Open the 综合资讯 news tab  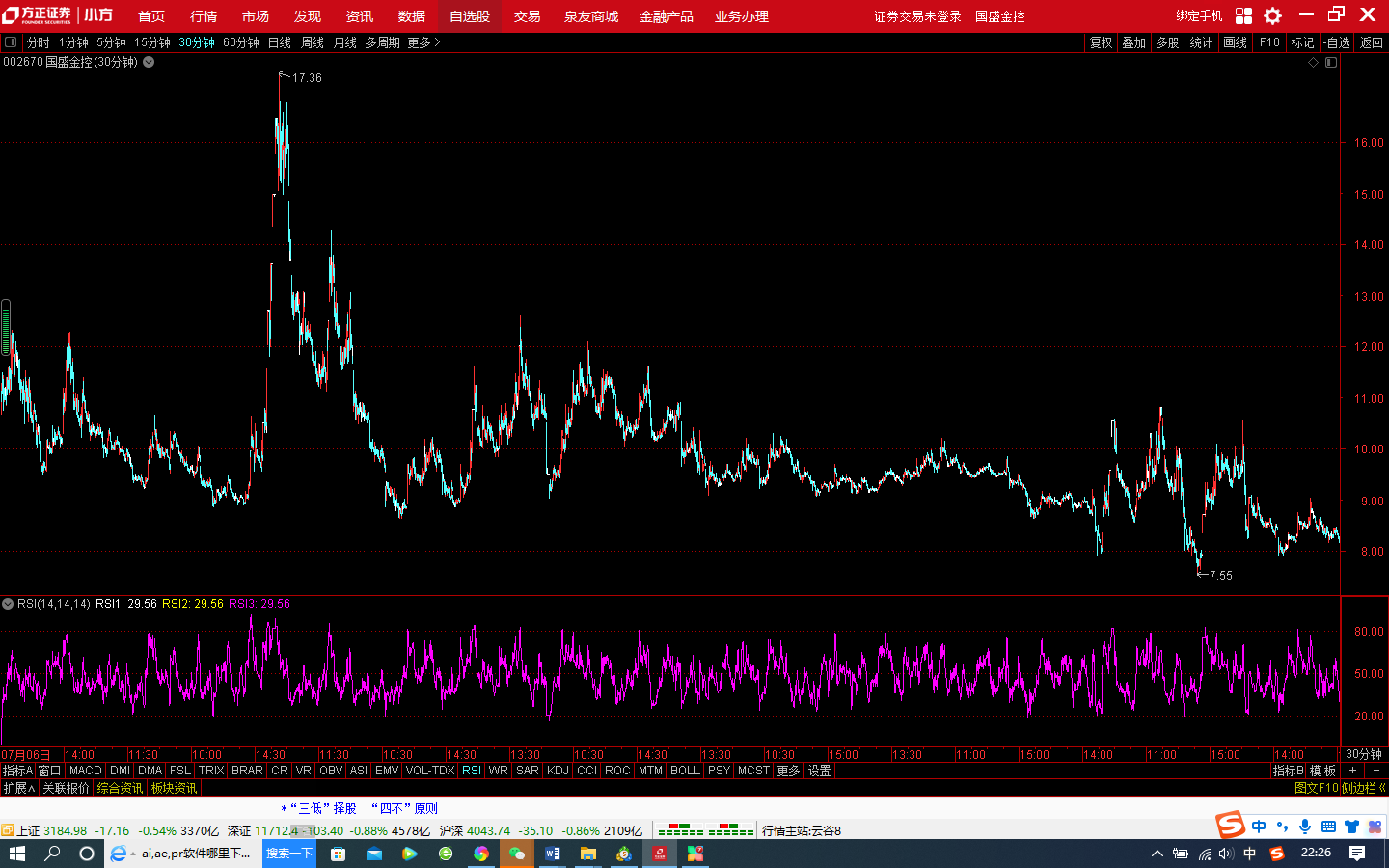point(121,788)
